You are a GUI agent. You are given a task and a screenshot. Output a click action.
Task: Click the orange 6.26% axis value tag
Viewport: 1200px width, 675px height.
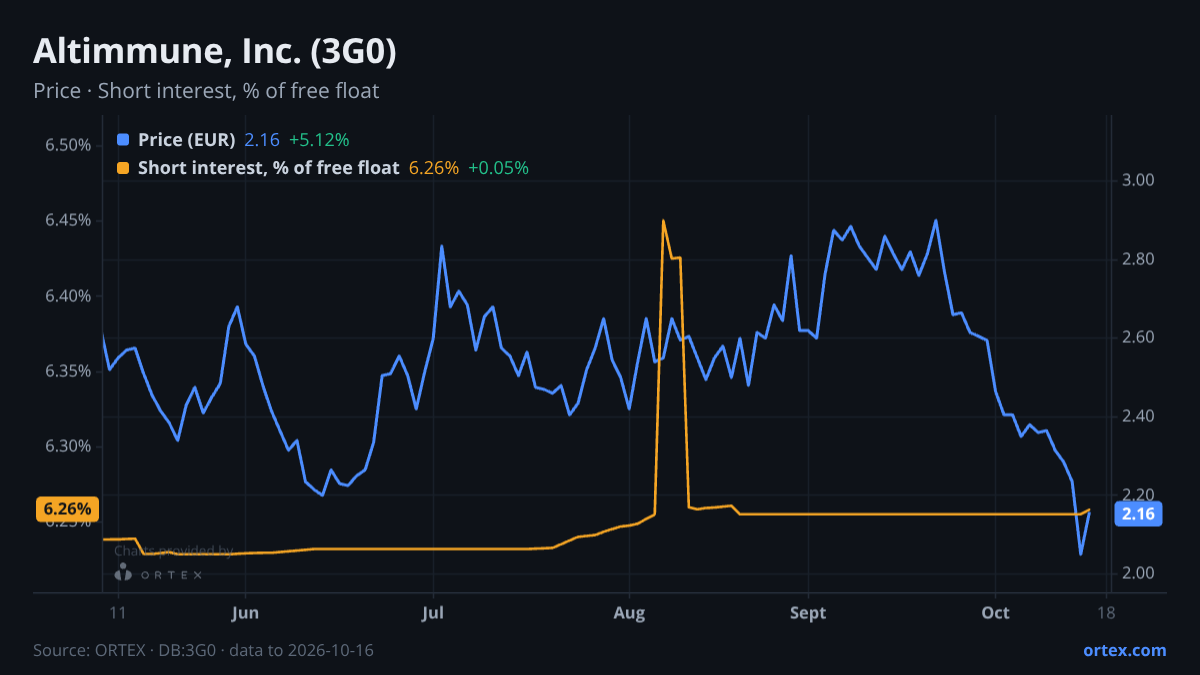click(67, 509)
